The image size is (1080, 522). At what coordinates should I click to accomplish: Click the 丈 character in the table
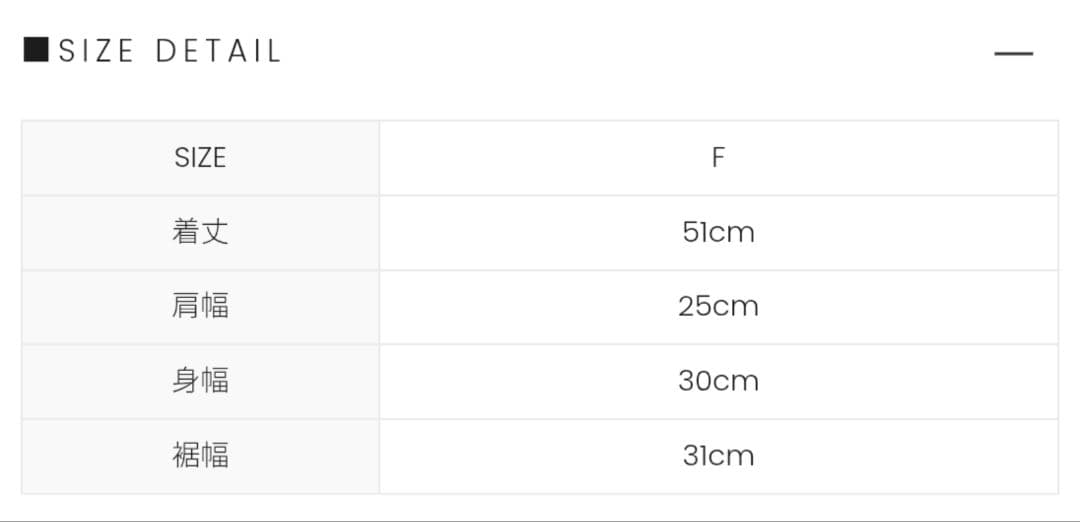point(215,232)
